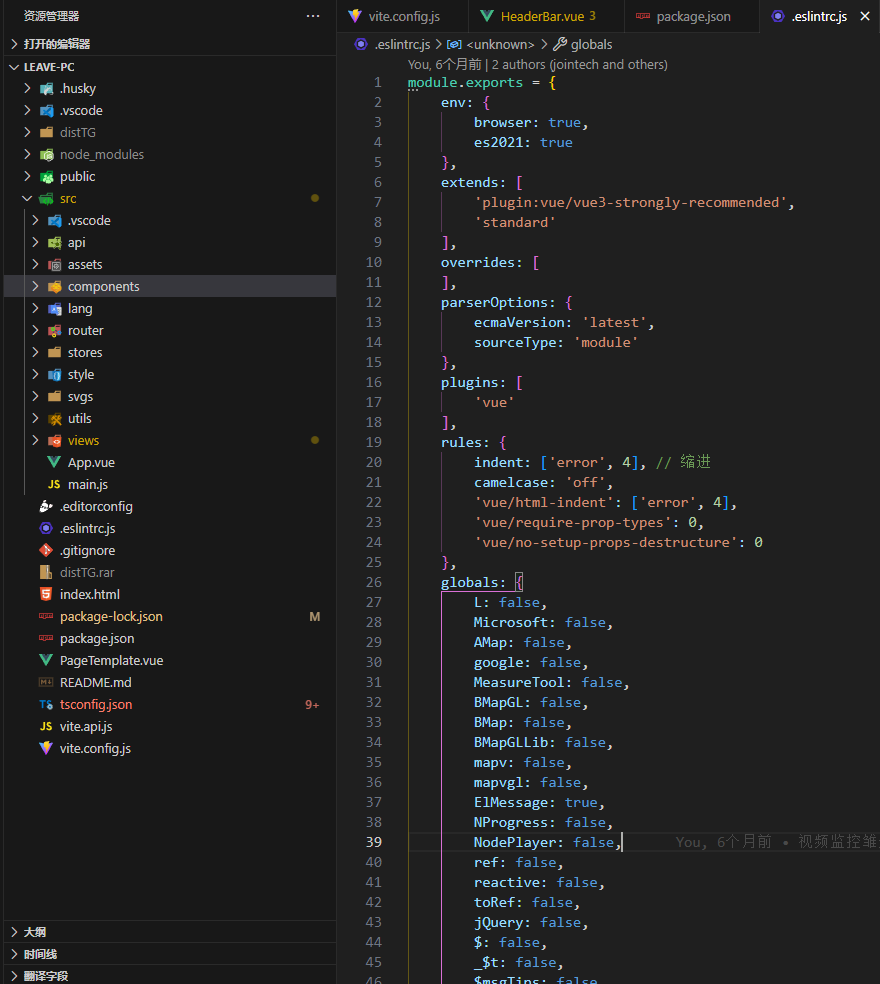Switch to the package.json tab
880x984 pixels.
point(692,16)
